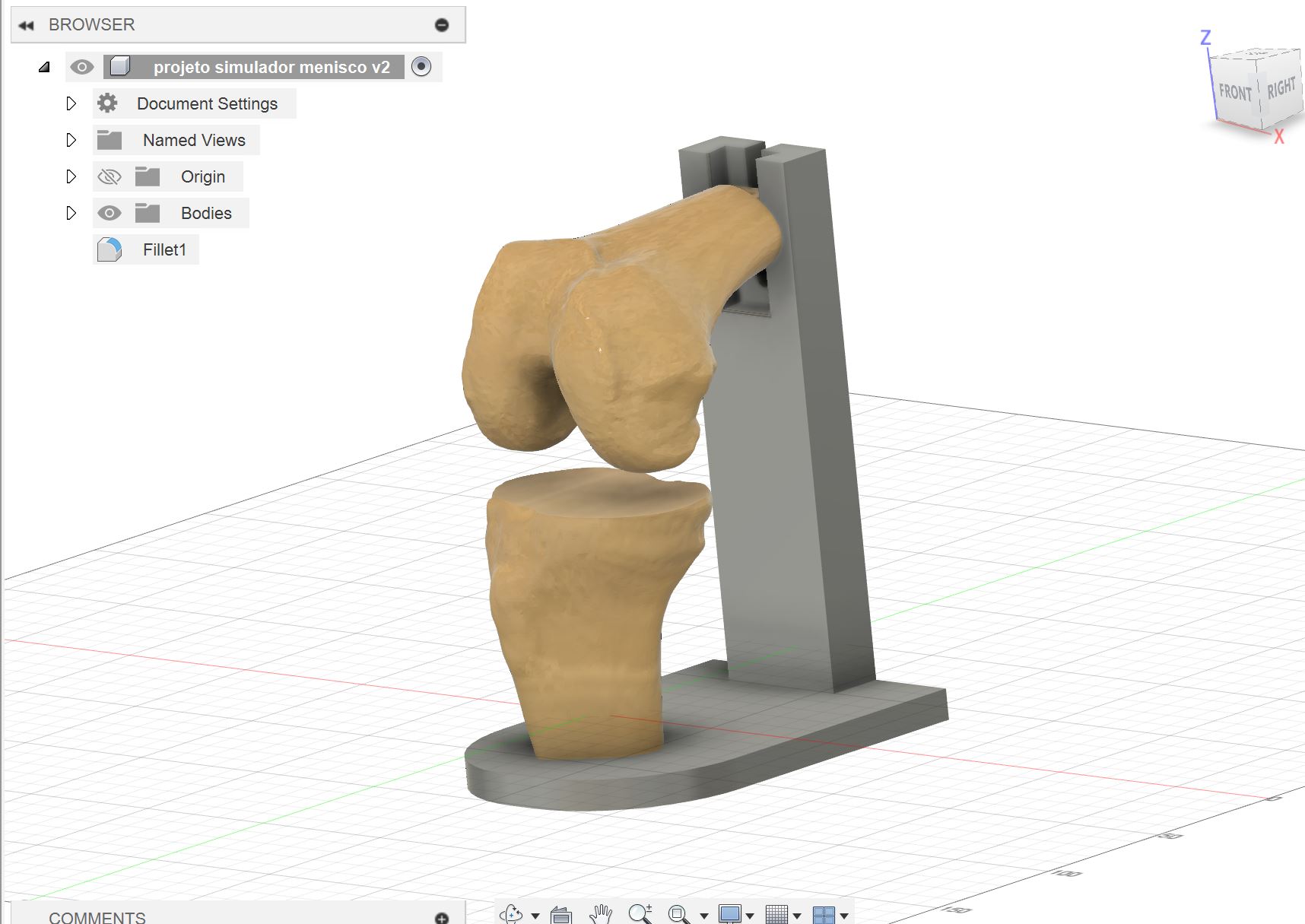
Task: Expand Bodies node
Action: [x=71, y=213]
